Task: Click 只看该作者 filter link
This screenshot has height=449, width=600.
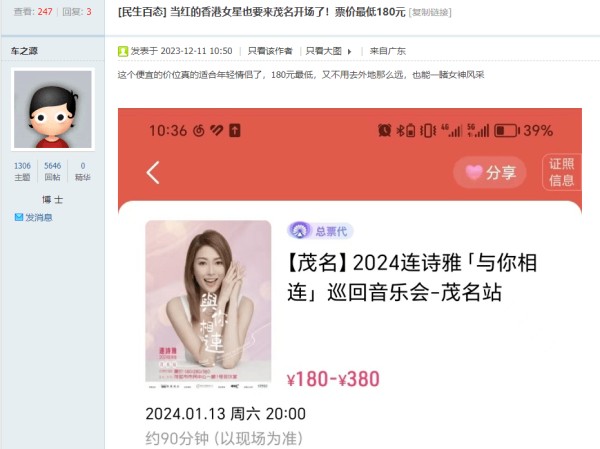Action: pos(270,51)
